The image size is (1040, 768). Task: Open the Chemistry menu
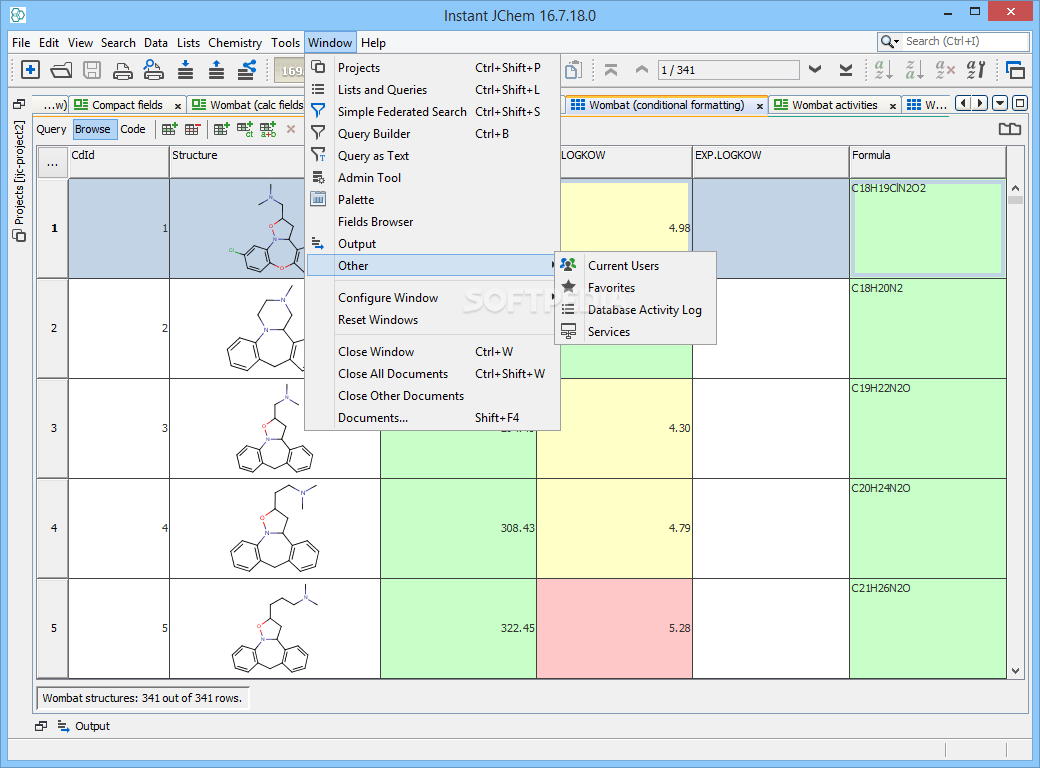pos(235,42)
